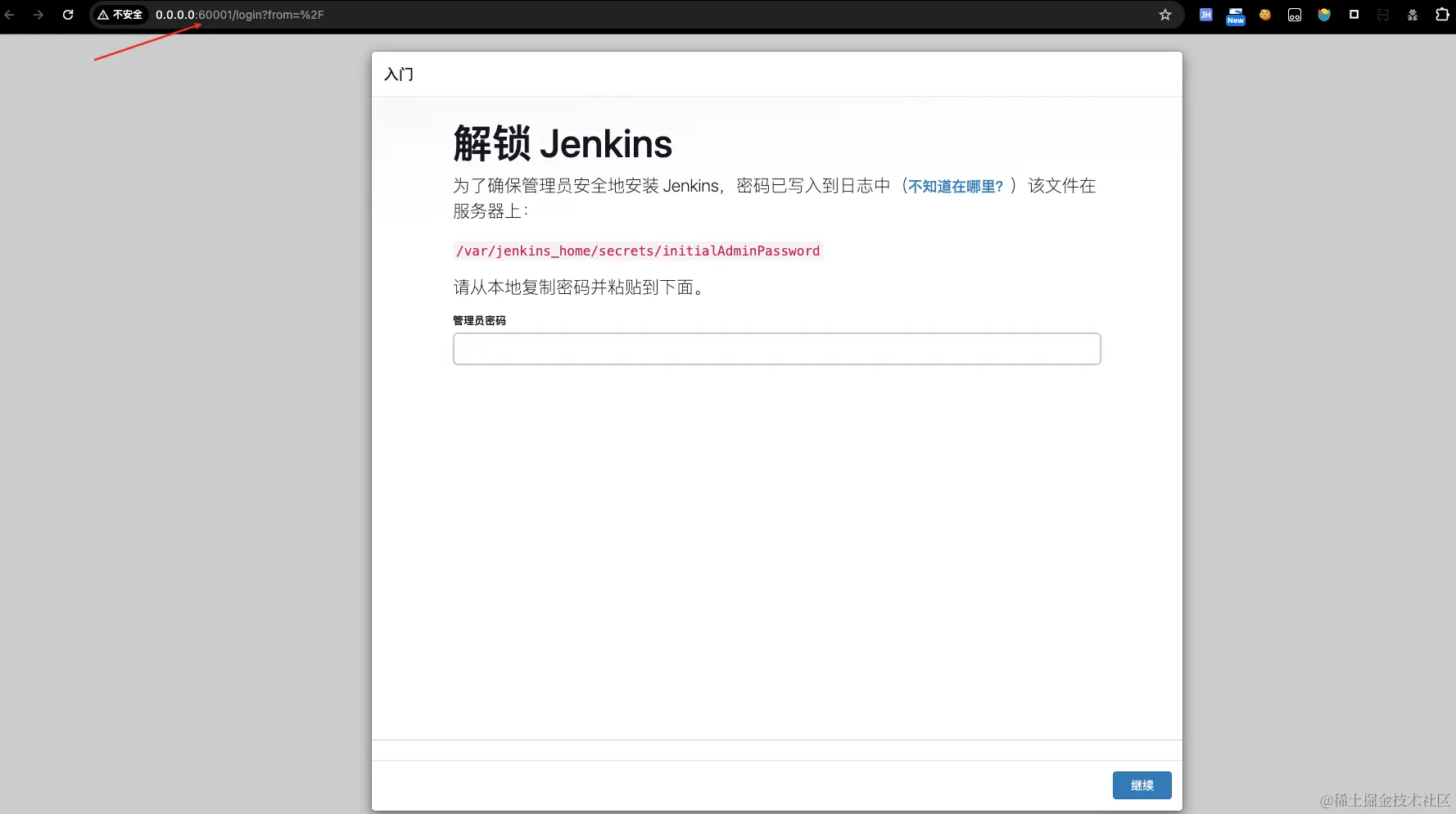Select the /var/jenkins_home/secrets/initialAdminPassword path text
The height and width of the screenshot is (814, 1456).
[638, 251]
